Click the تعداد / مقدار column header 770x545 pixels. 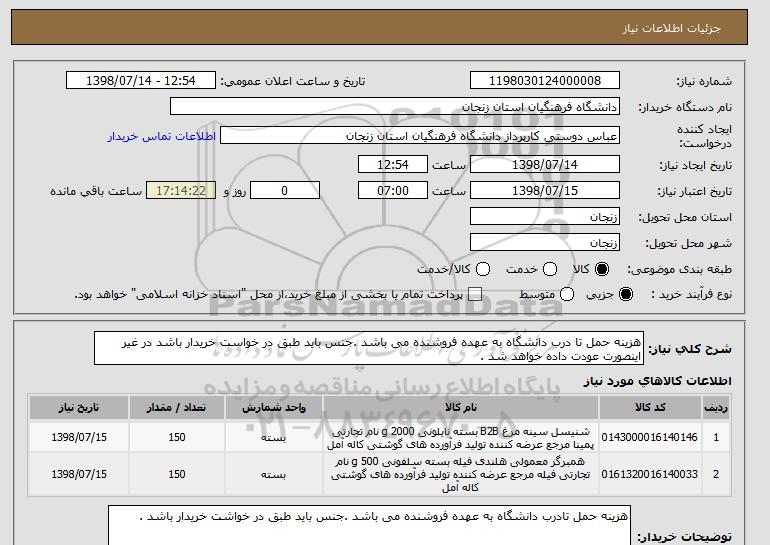coord(177,408)
